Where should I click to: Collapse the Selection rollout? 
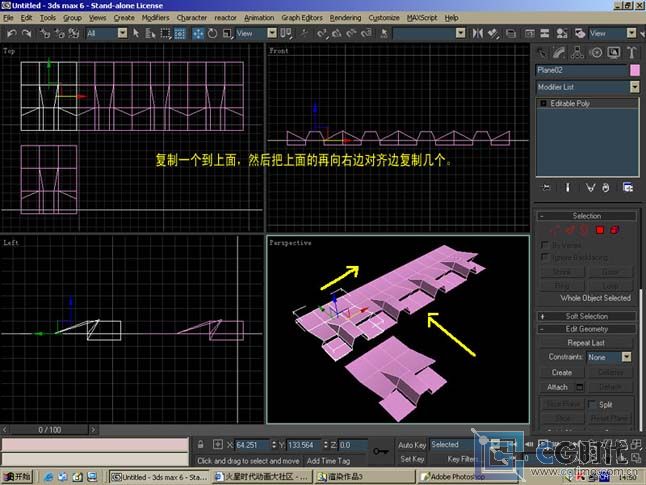click(587, 216)
